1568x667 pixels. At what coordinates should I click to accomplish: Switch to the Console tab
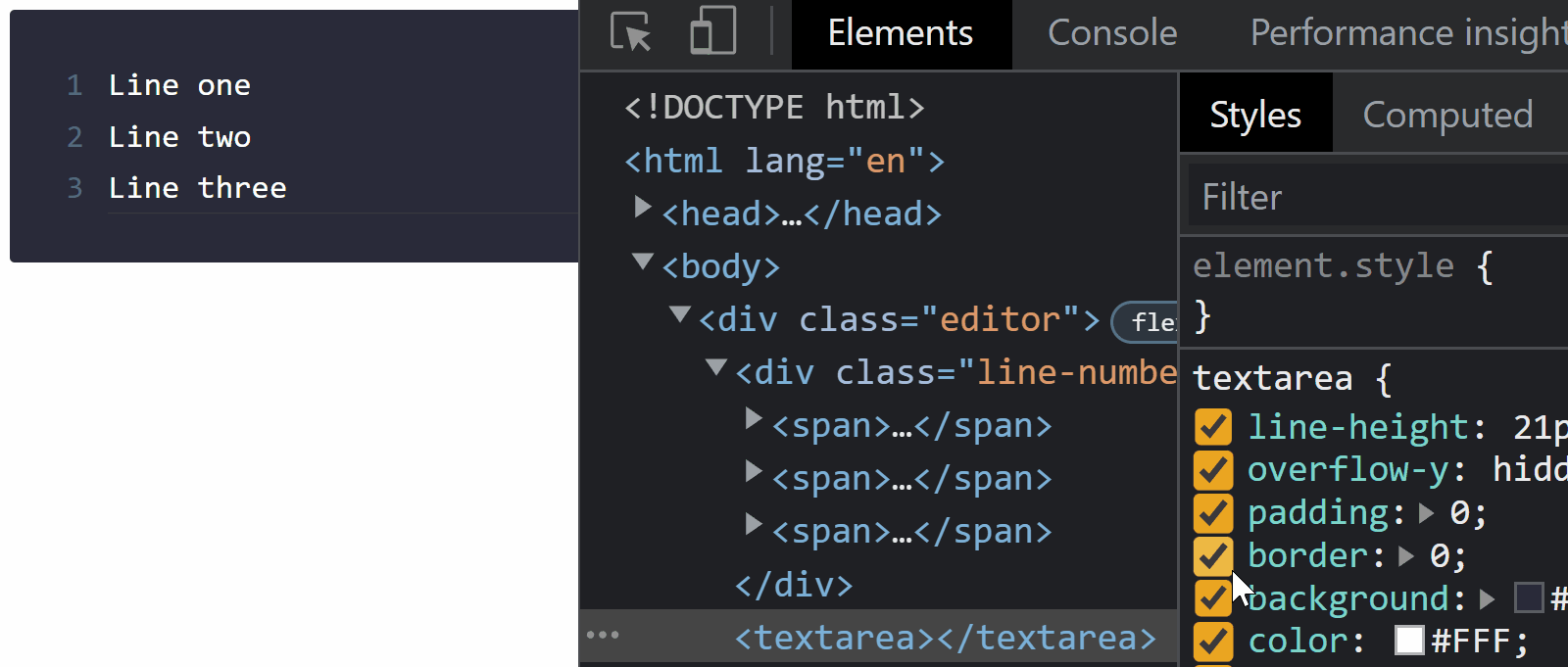[1112, 33]
